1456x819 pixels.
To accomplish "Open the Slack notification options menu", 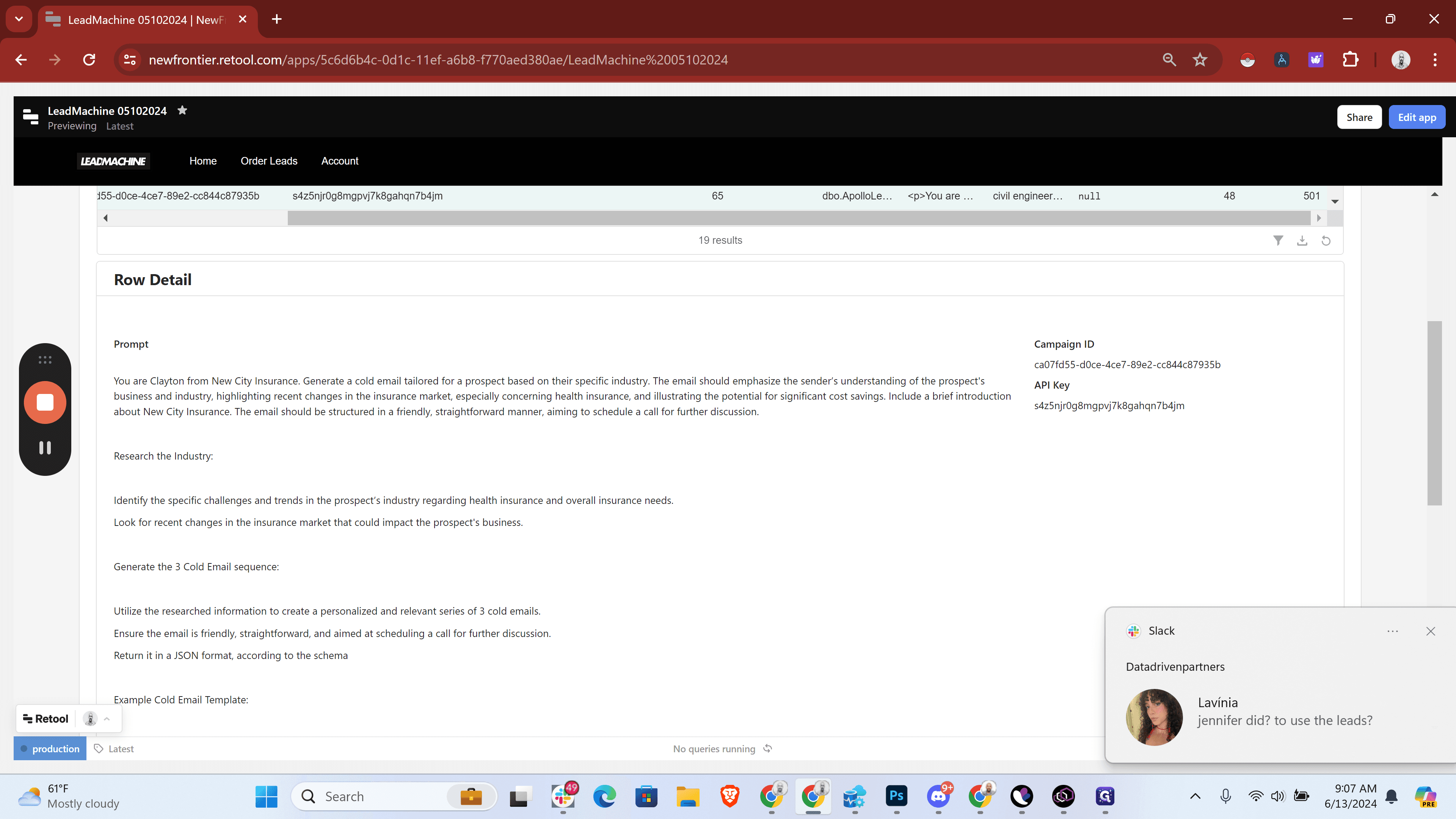I will 1392,631.
